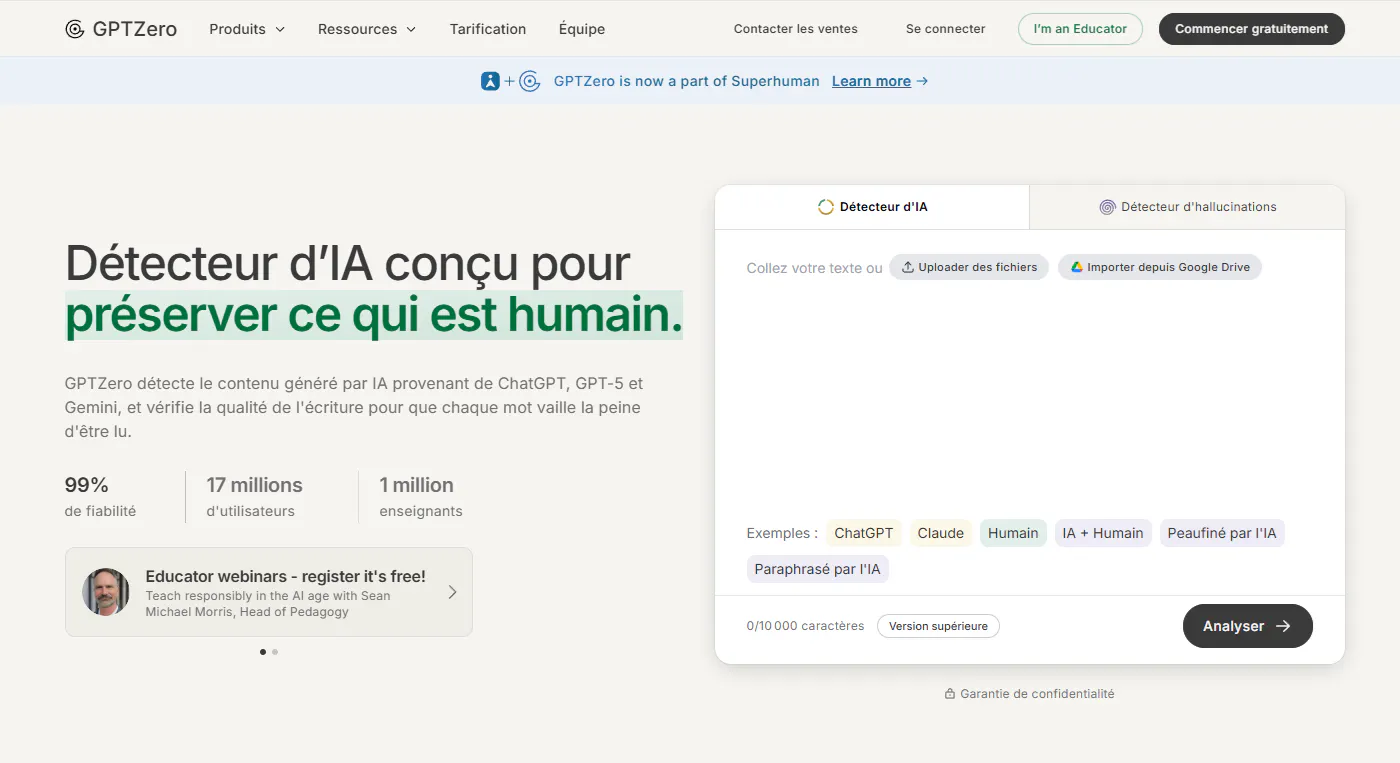This screenshot has height=763, width=1400.
Task: Expand the Ressources dropdown menu
Action: click(367, 29)
